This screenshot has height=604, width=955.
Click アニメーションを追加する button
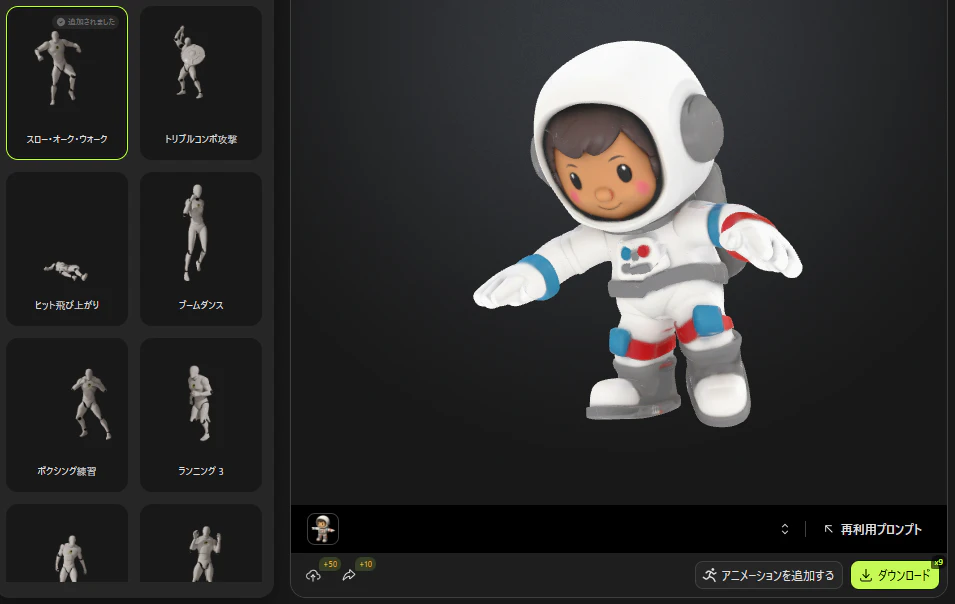(769, 575)
